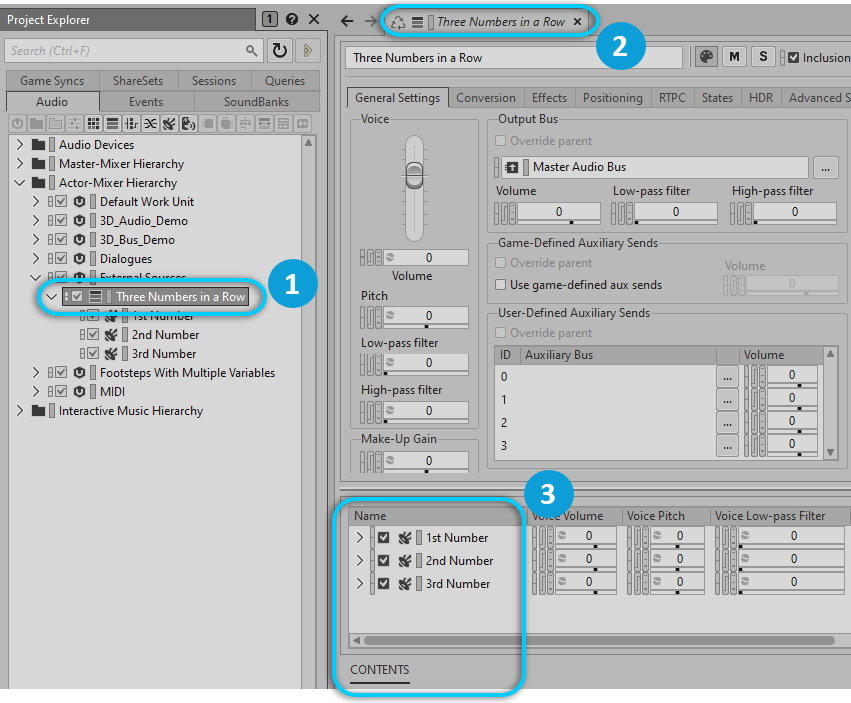Collapse the Three Numbers in a Row container

[52, 297]
